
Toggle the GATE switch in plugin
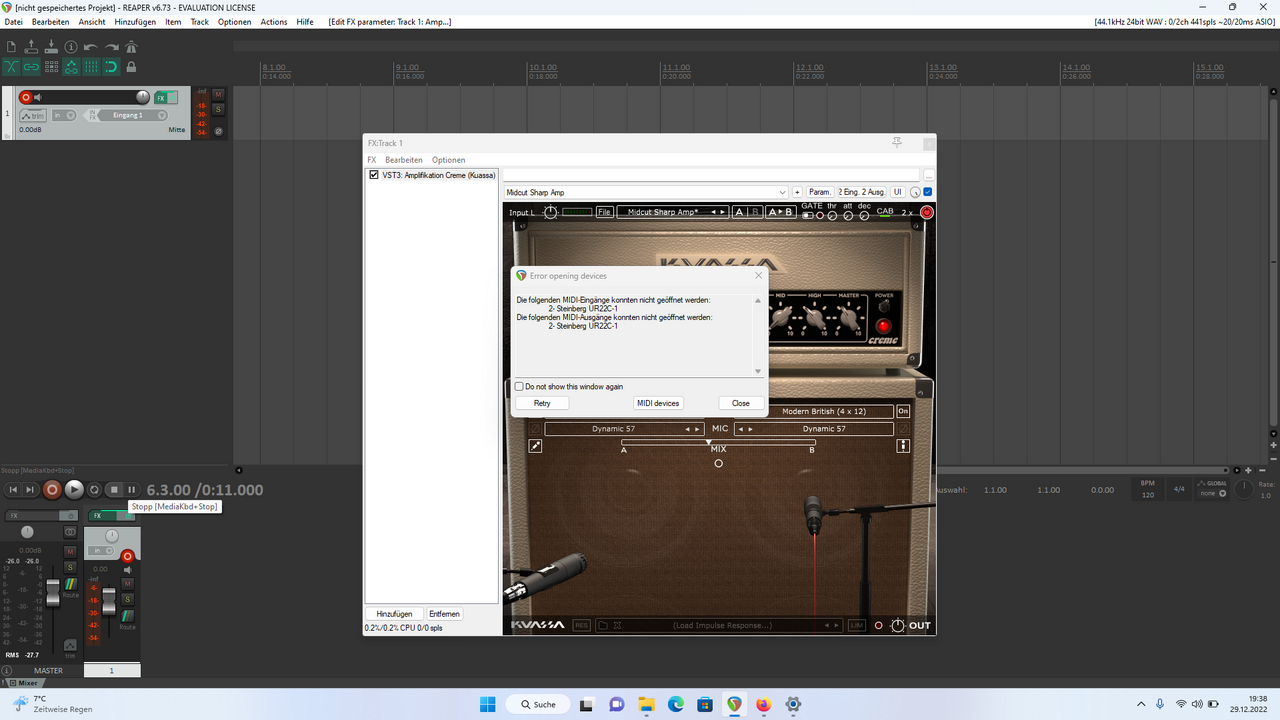pos(808,215)
